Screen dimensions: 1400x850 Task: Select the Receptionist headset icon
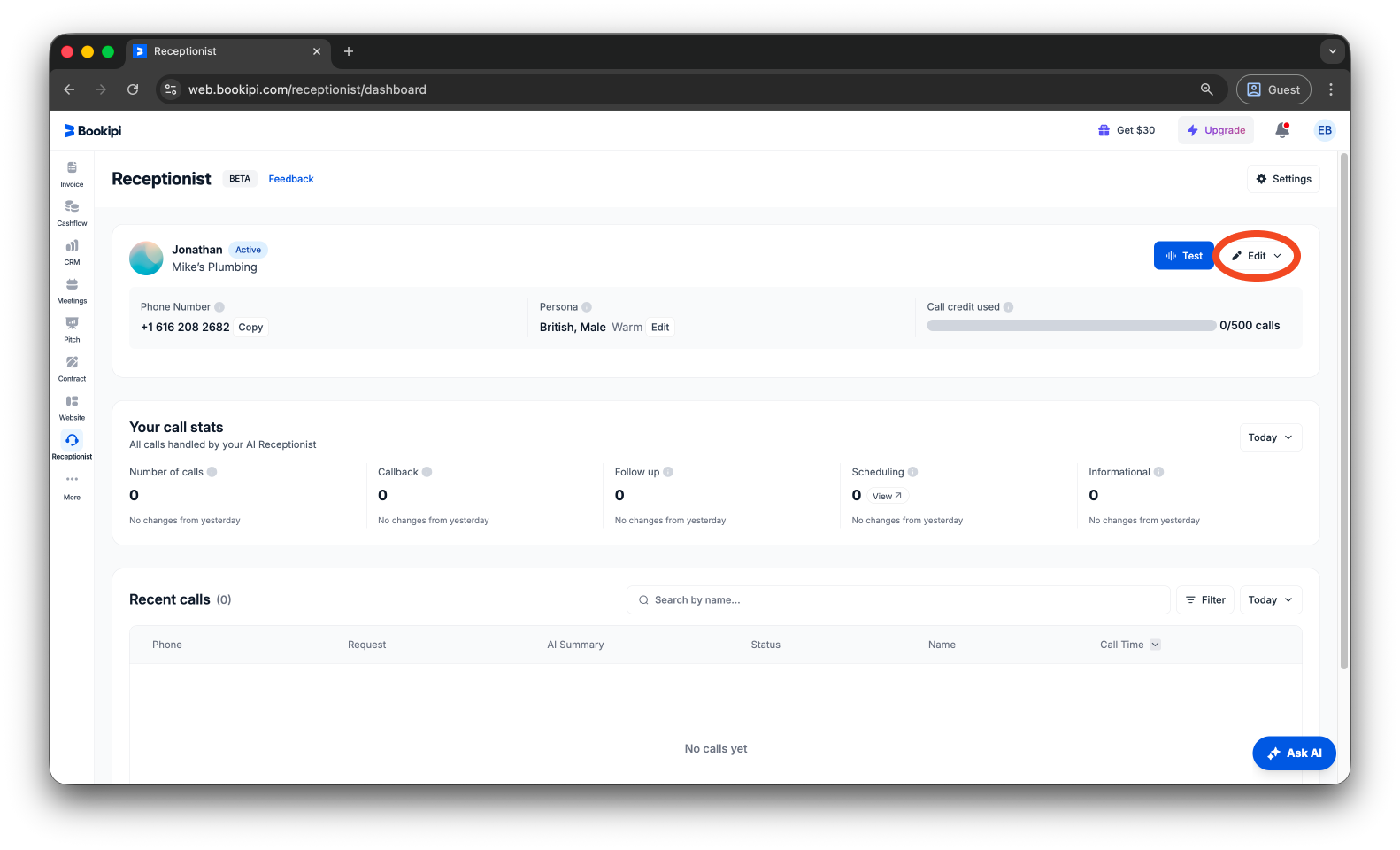pyautogui.click(x=72, y=440)
